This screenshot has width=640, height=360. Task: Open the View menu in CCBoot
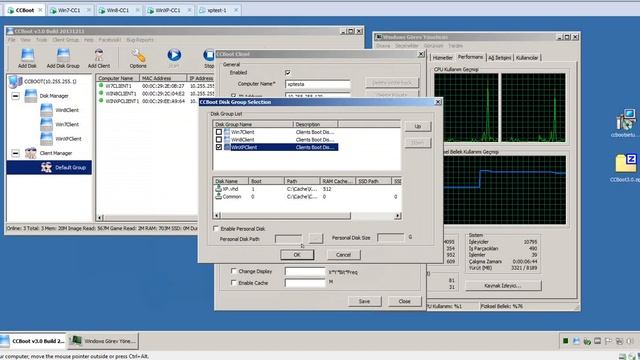[x=25, y=40]
